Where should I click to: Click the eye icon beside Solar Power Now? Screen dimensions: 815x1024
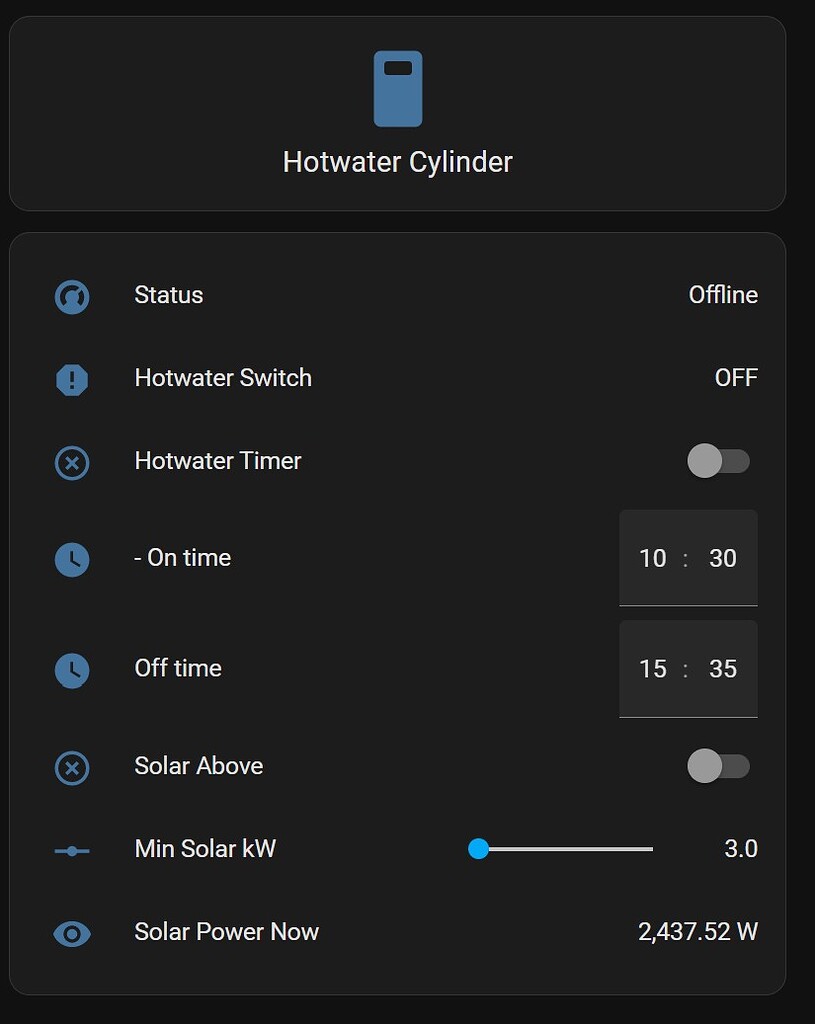pos(71,933)
